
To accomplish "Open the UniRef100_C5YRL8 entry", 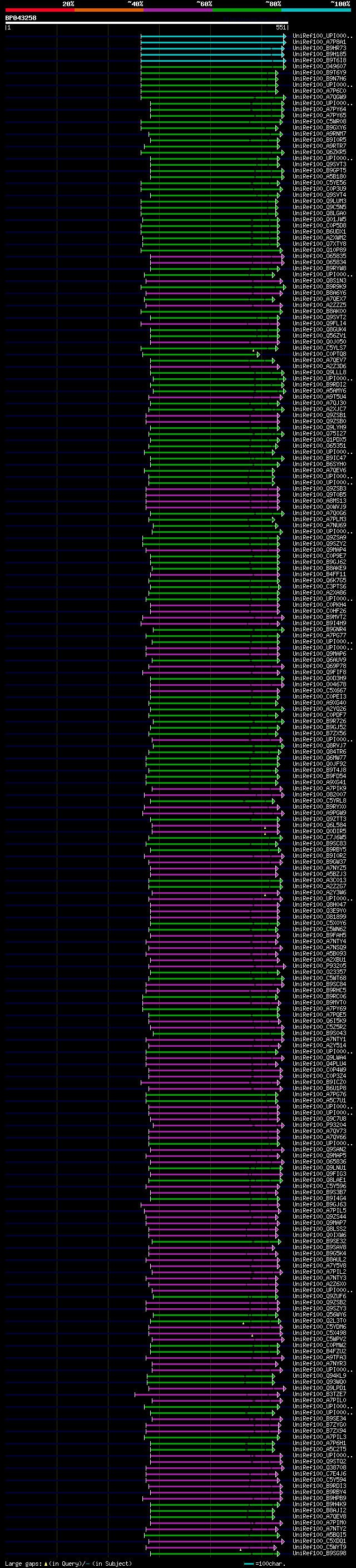I will point(319,800).
